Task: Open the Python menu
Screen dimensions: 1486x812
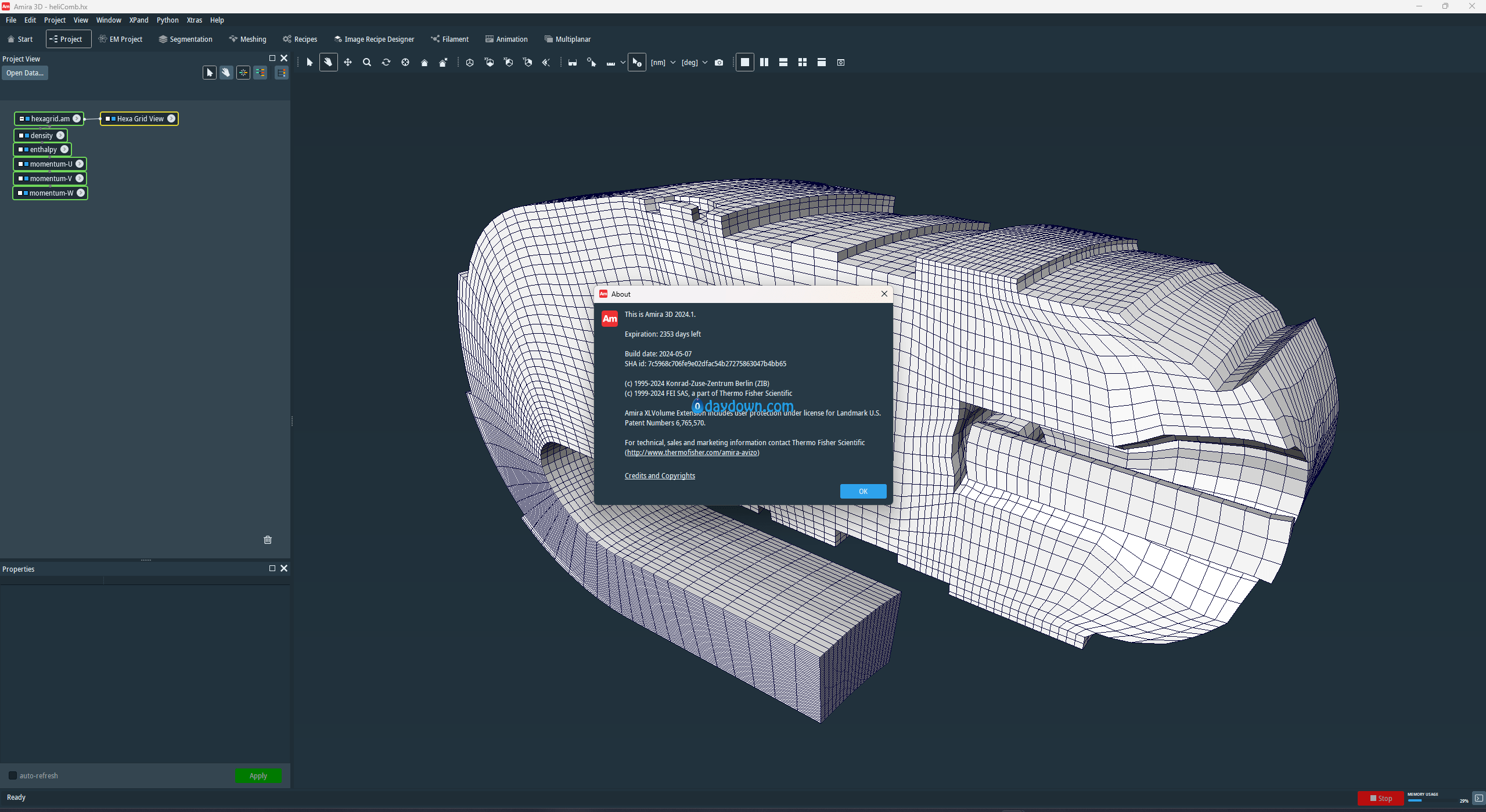Action: click(x=167, y=20)
